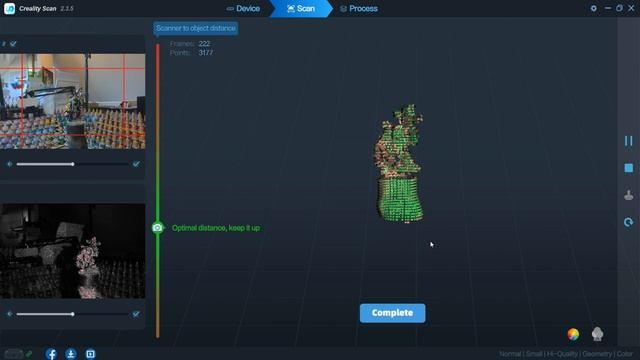Image resolution: width=640 pixels, height=360 pixels.
Task: Click the device connection indicator in status bar
Action: click(13, 354)
